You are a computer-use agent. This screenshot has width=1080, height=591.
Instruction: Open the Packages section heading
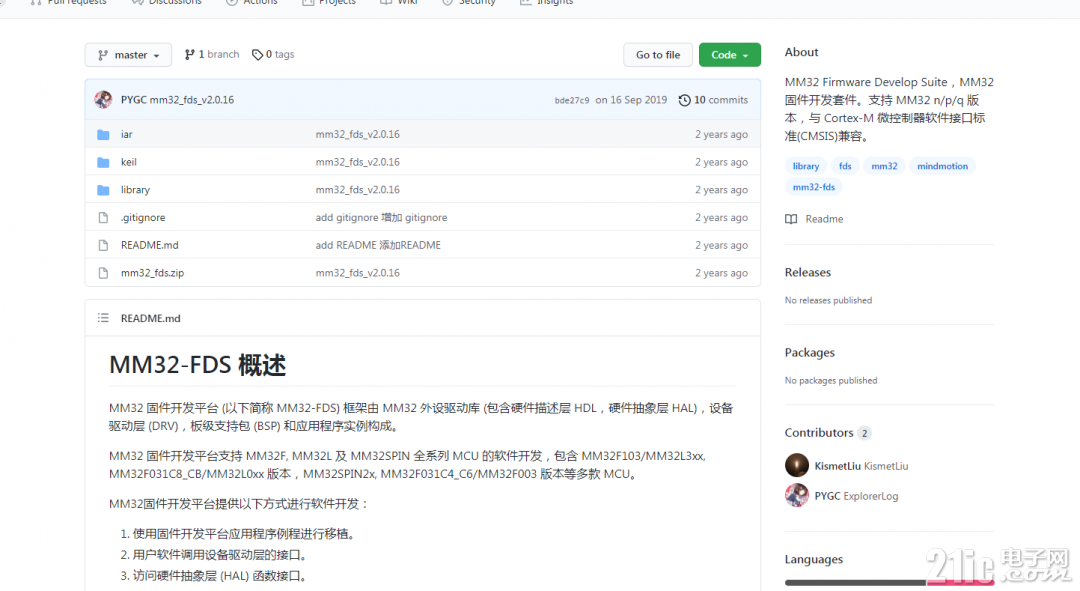[809, 352]
